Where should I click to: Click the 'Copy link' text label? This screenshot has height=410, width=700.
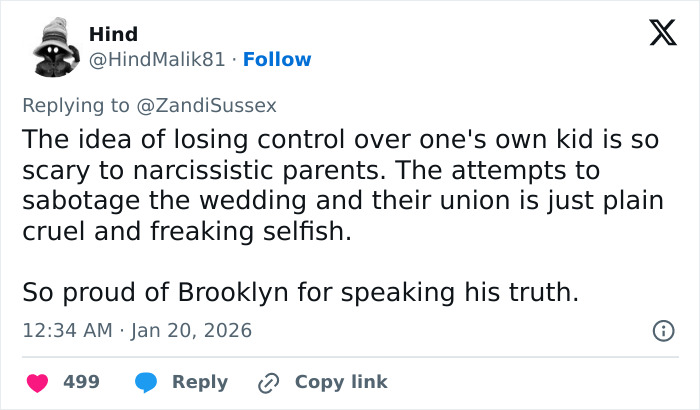[x=341, y=382]
